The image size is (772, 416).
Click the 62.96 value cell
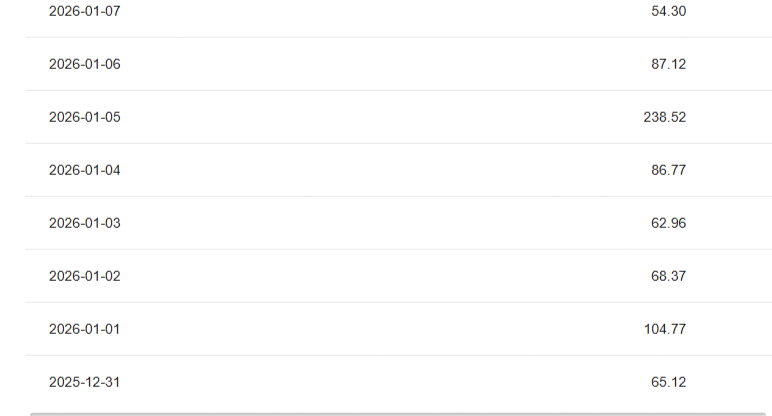[x=668, y=223]
